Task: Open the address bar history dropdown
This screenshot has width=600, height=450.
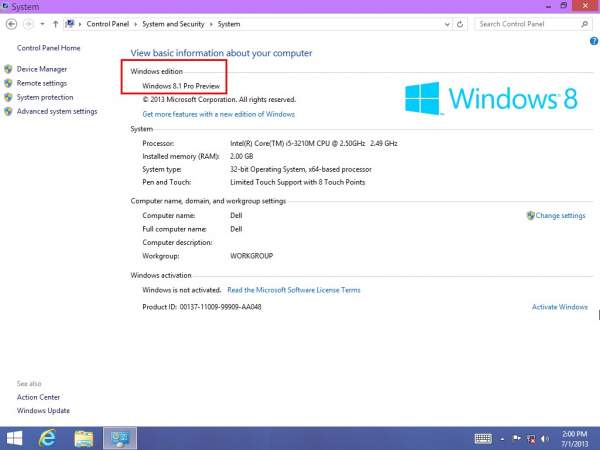Action: coord(447,24)
